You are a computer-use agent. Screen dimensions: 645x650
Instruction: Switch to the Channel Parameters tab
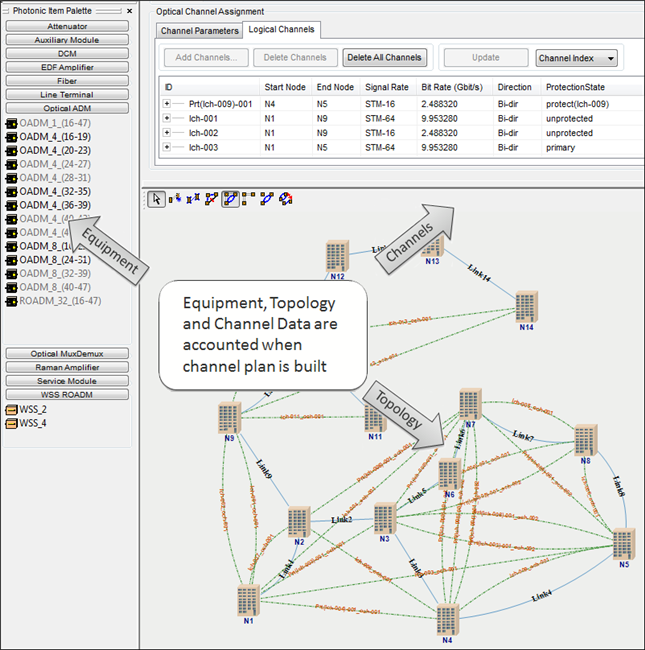tap(199, 31)
